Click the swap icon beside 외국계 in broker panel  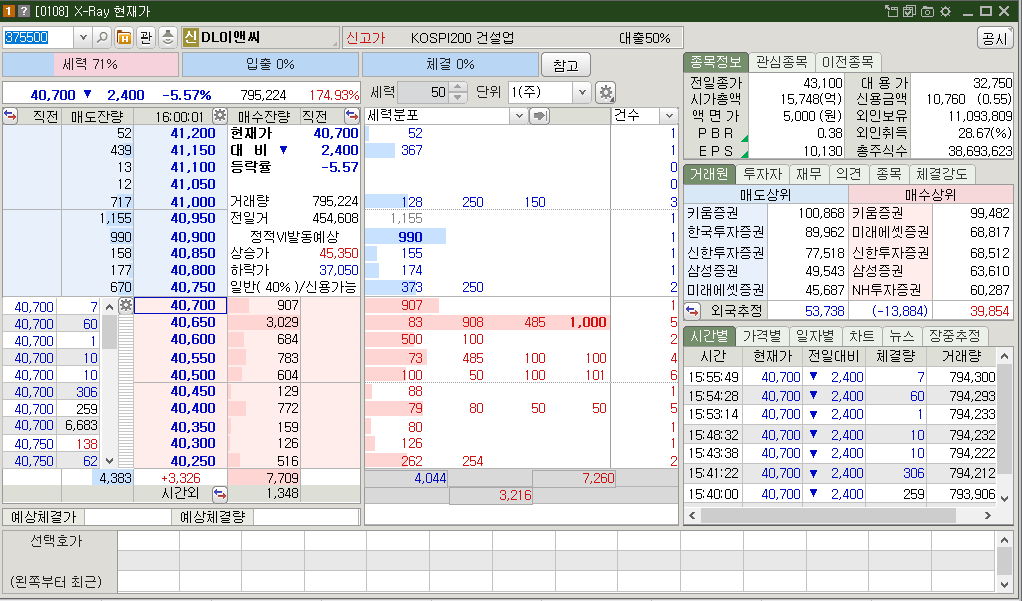click(691, 311)
